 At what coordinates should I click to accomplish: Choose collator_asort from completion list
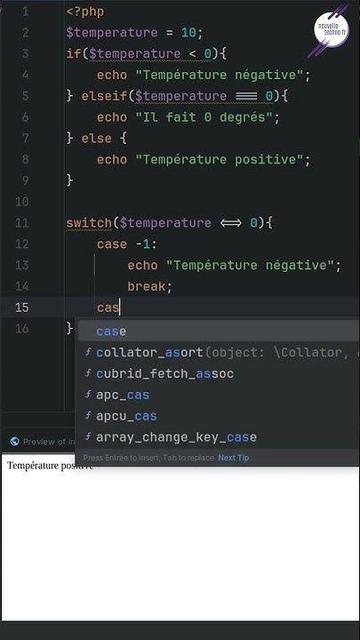click(x=219, y=352)
